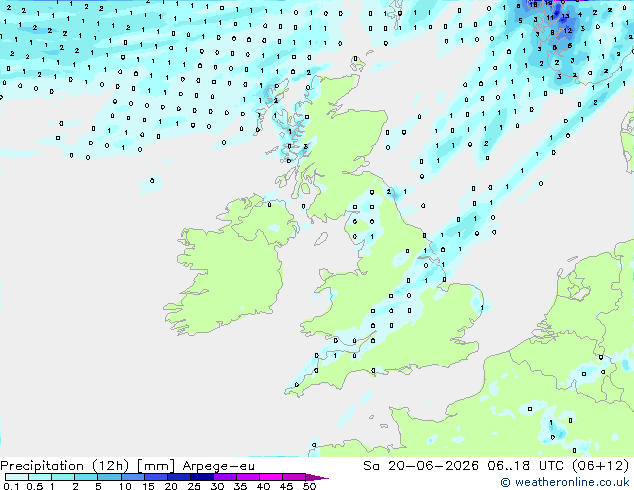
Task: Click the '0.5' legend value label
Action: (x=35, y=486)
